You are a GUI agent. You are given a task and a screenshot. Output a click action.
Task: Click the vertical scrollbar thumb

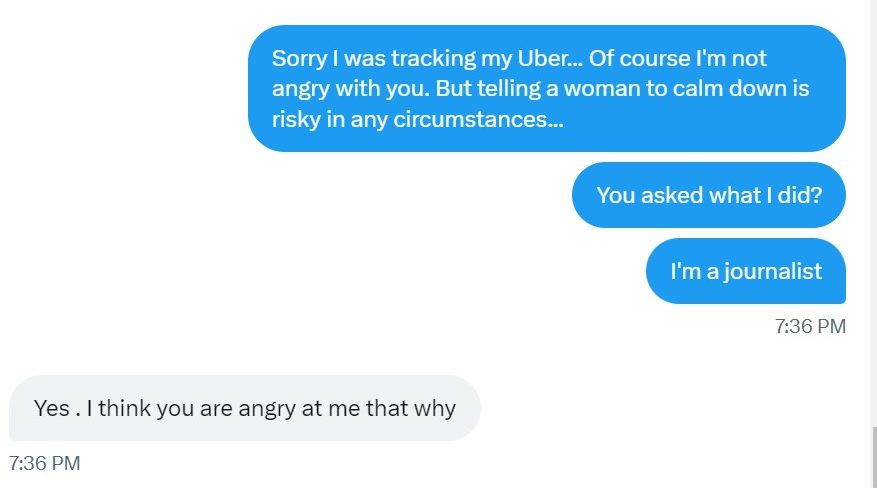(x=874, y=457)
